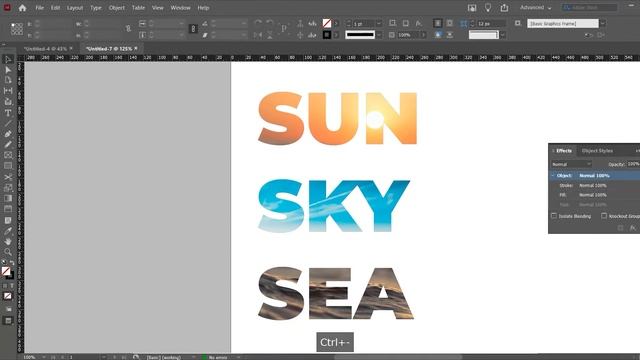
Task: Toggle constrain proportions for width and height
Action: (128, 29)
